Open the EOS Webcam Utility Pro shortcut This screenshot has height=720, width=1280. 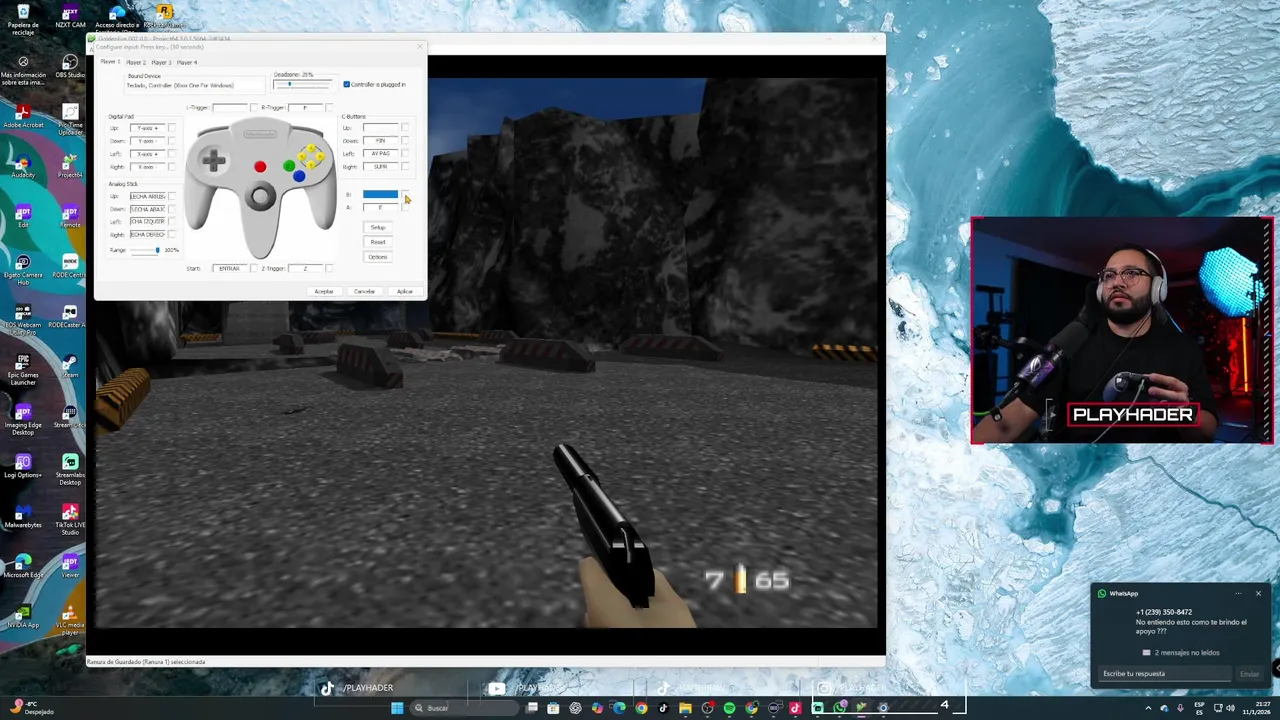[x=23, y=318]
